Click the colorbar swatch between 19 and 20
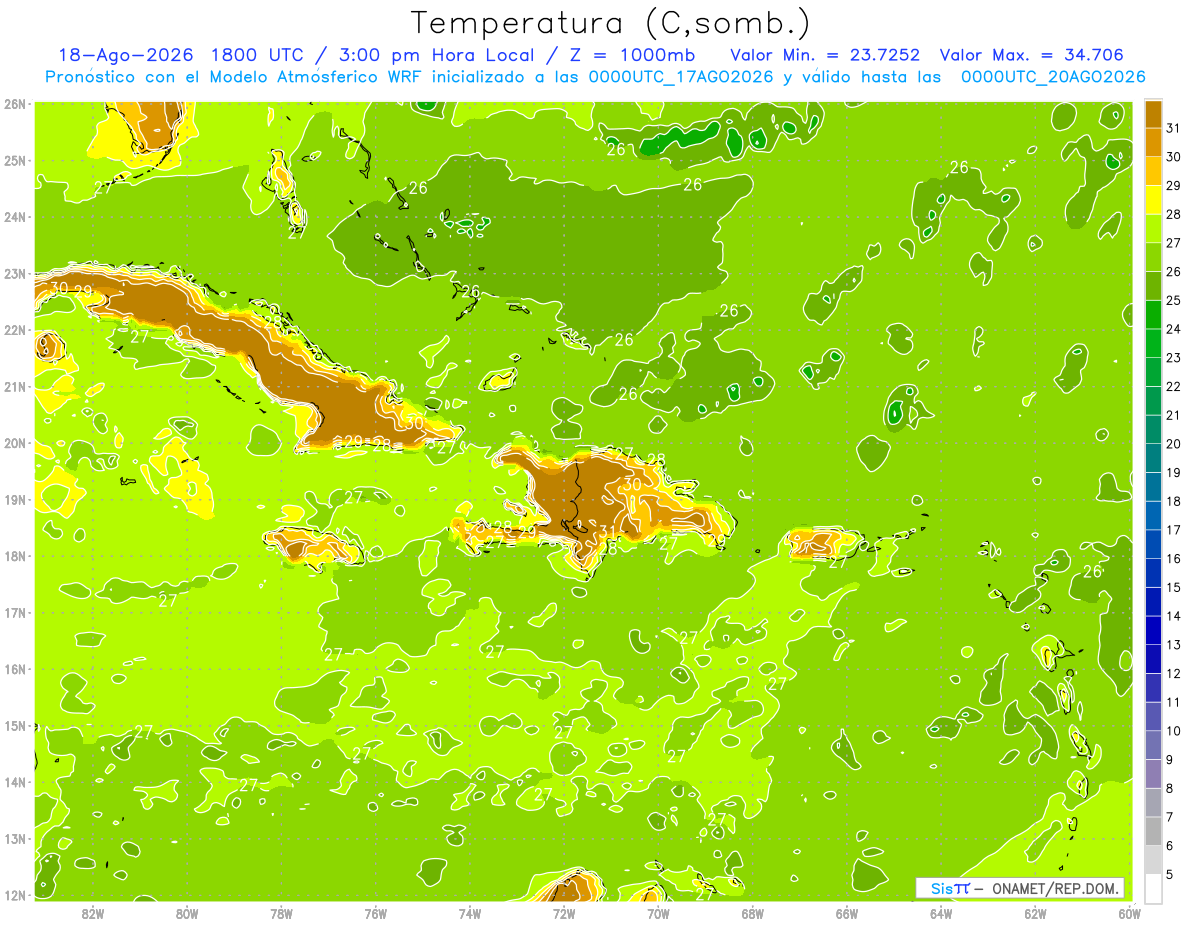Image resolution: width=1200 pixels, height=927 pixels. tap(1153, 458)
